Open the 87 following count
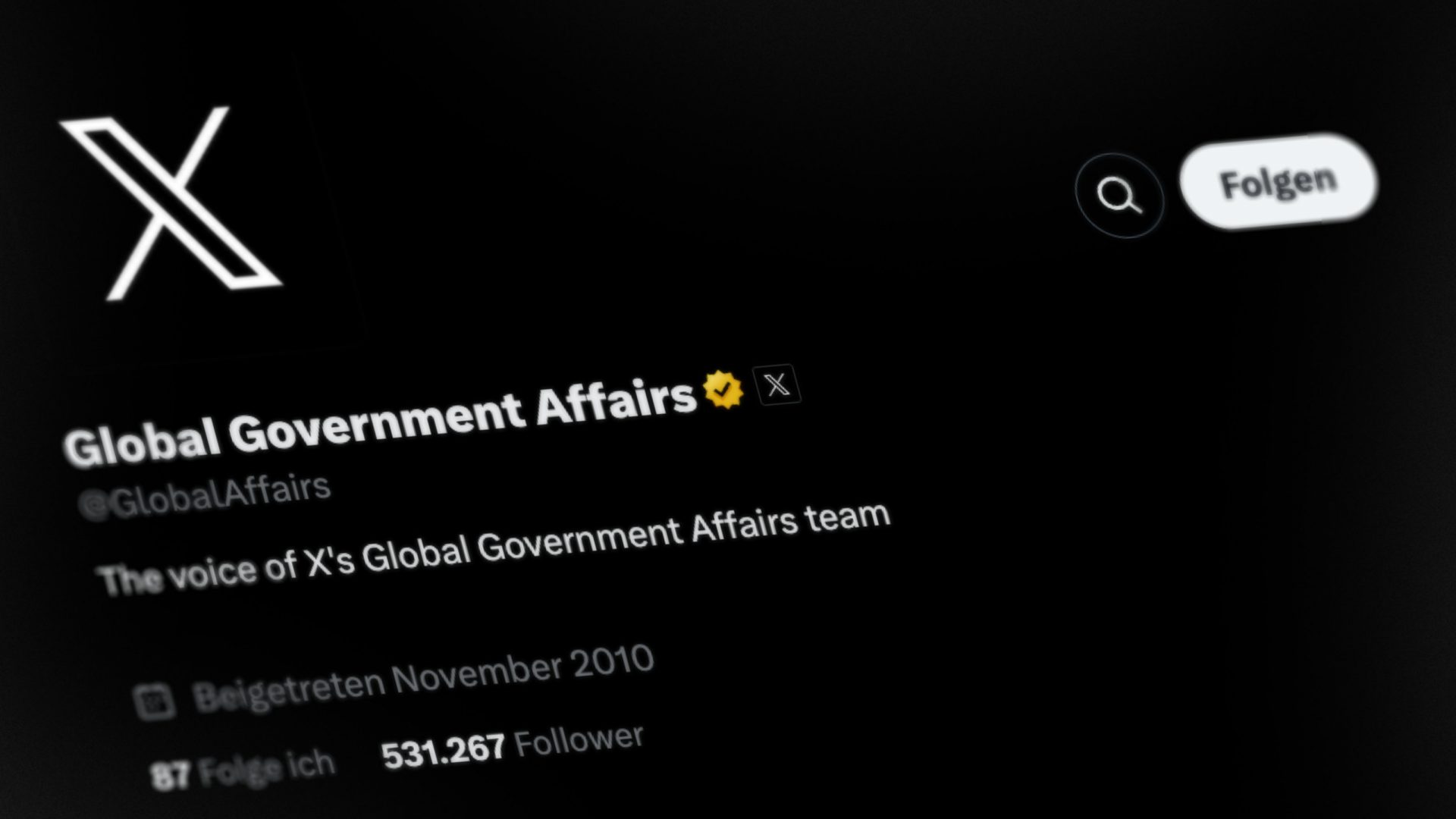The height and width of the screenshot is (819, 1456). pyautogui.click(x=169, y=776)
